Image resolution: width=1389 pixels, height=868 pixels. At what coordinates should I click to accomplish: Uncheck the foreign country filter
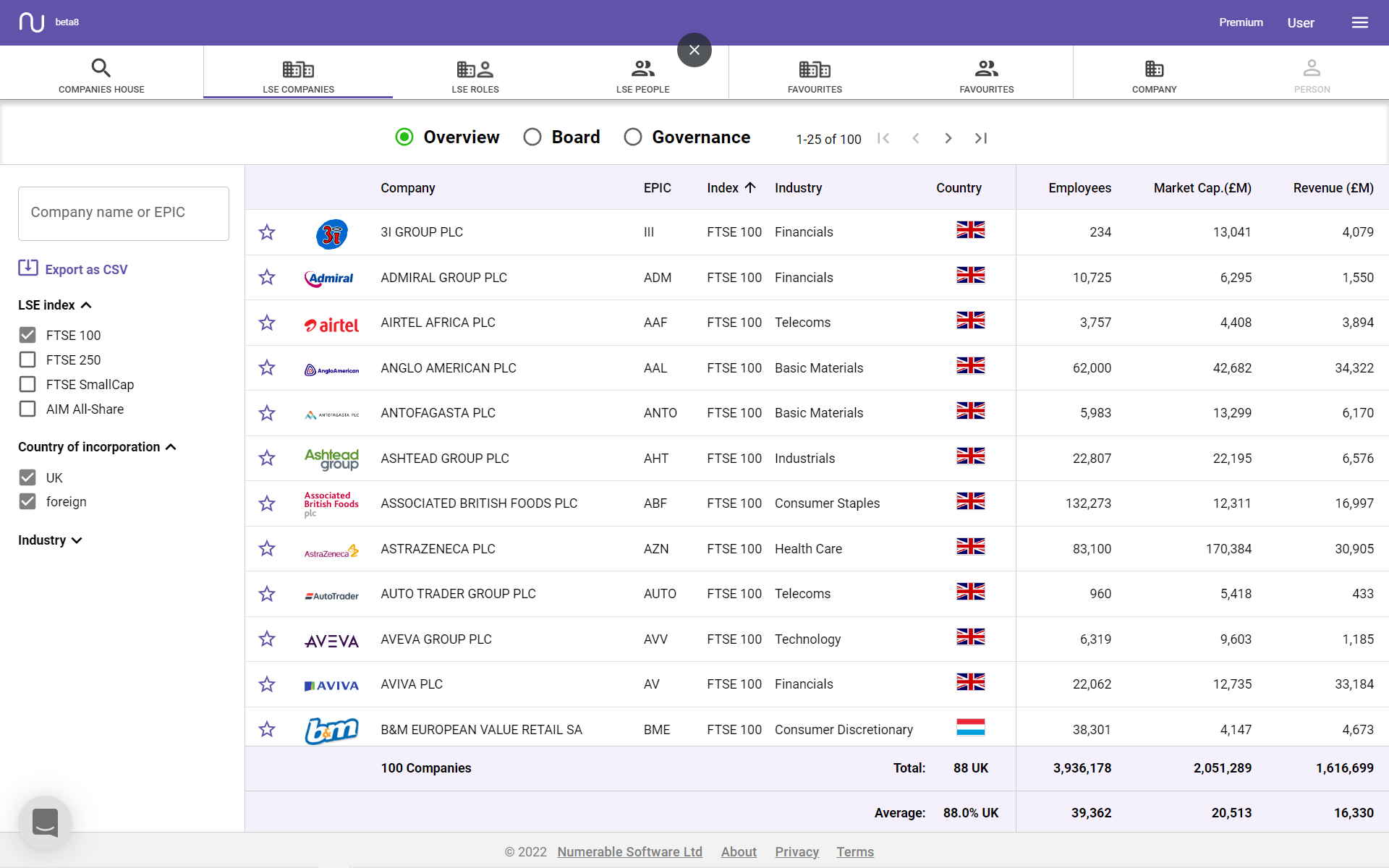tap(27, 501)
